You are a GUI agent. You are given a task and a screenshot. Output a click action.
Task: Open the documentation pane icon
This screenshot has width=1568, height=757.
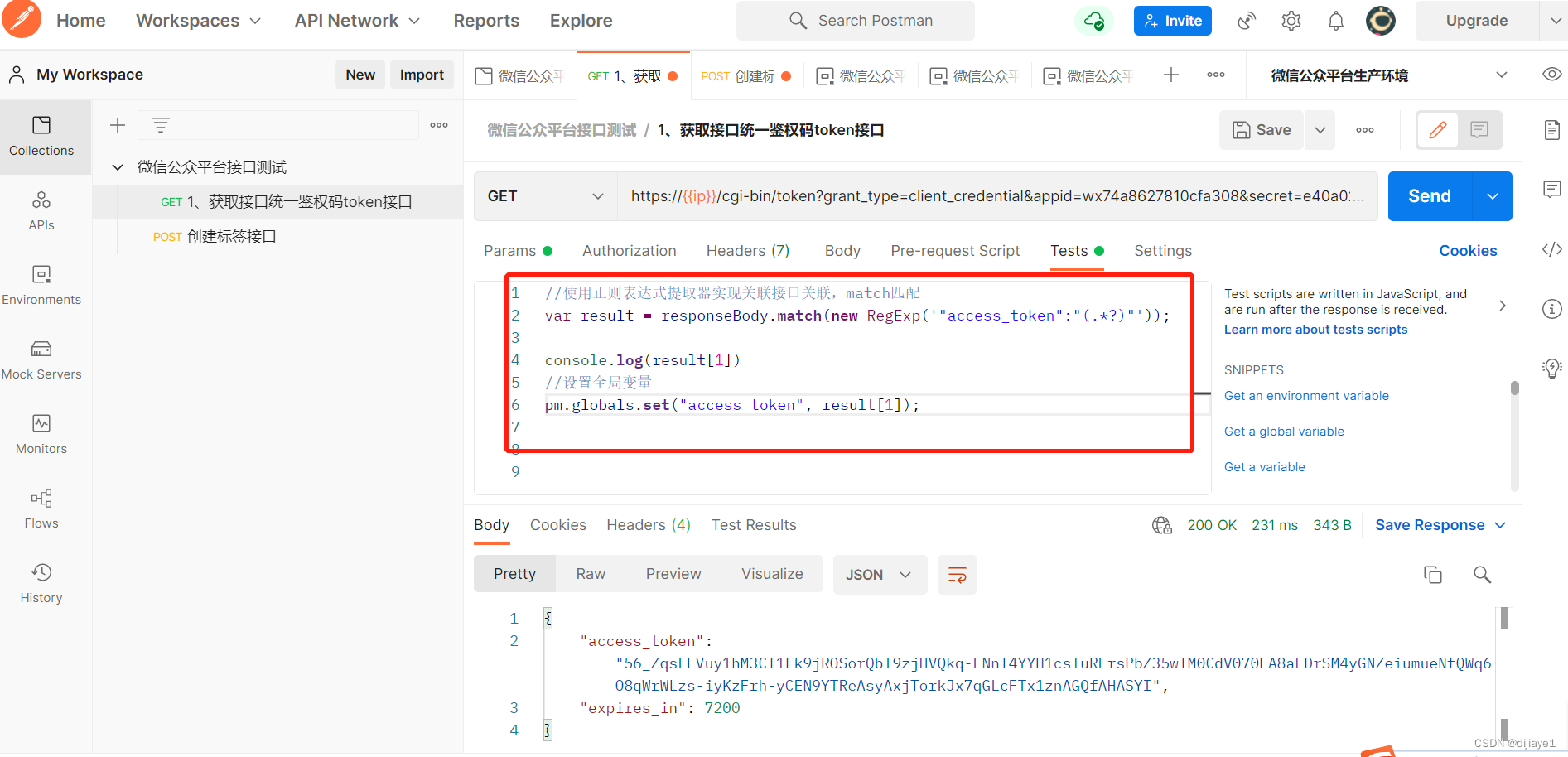1552,130
